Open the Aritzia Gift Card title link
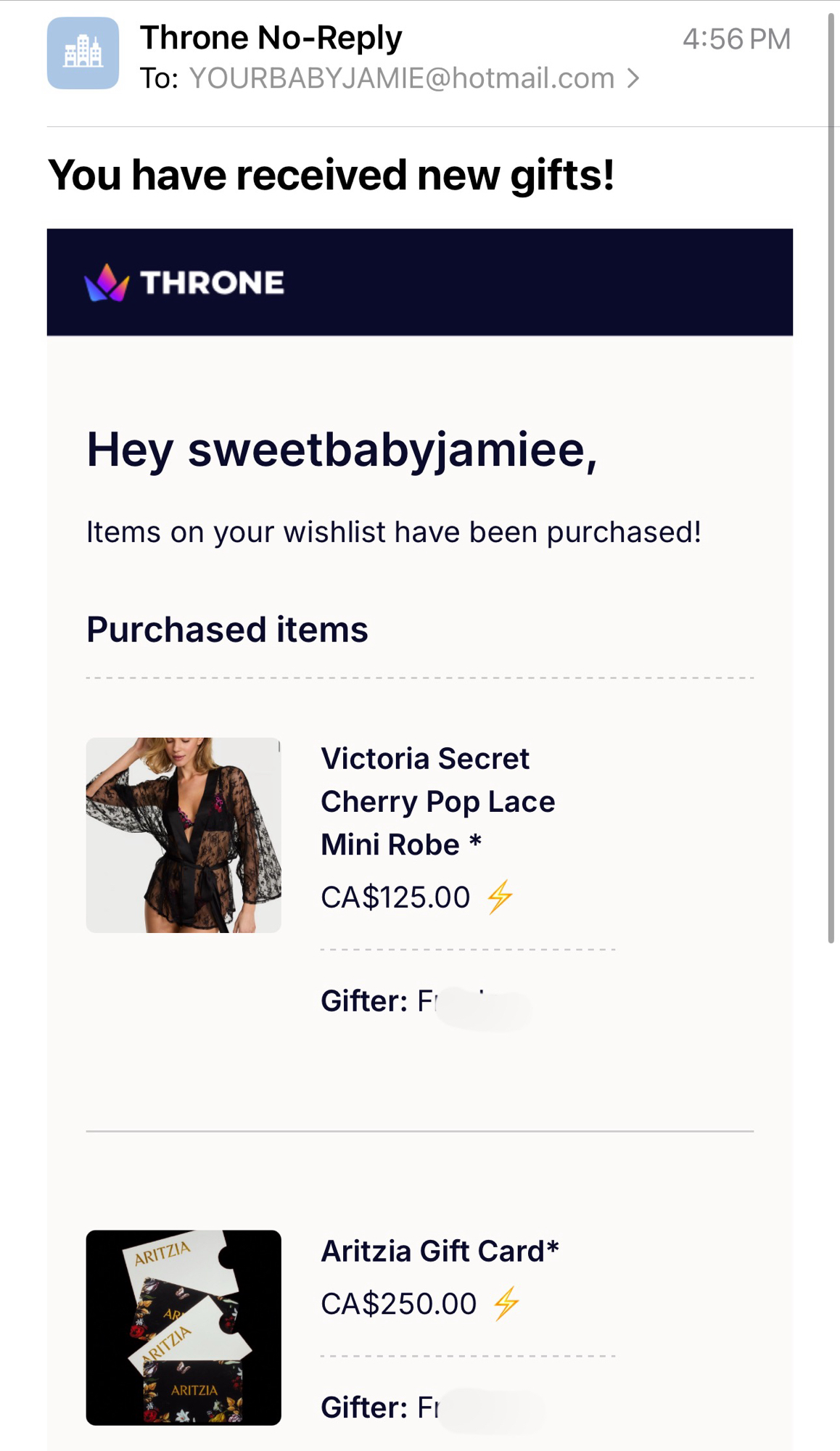The image size is (840, 1451). (x=440, y=1251)
